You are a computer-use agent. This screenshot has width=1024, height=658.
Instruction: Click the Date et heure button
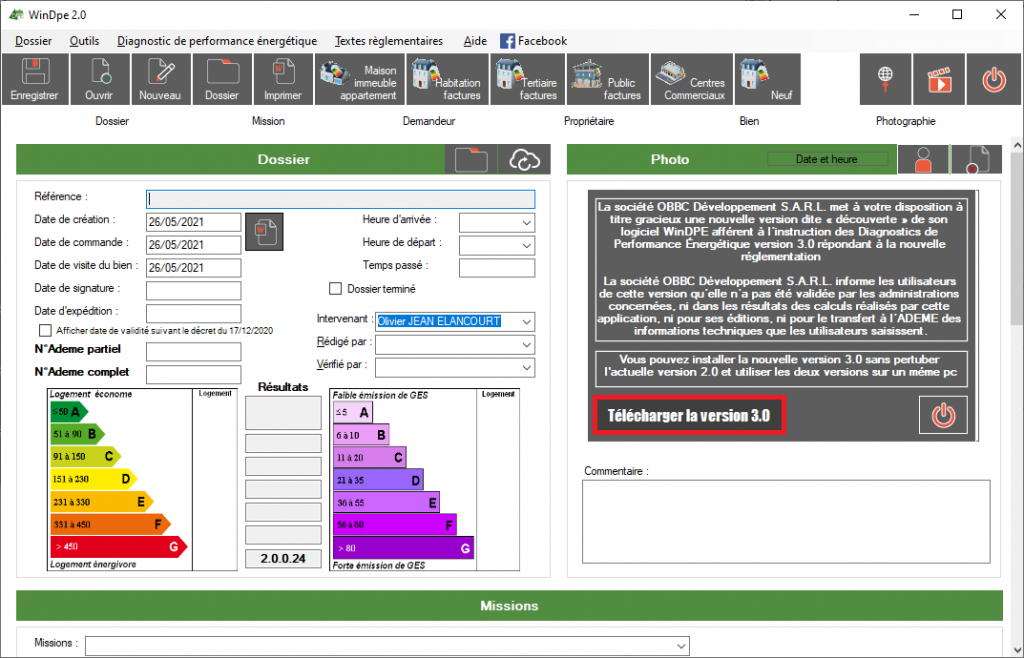[x=827, y=159]
